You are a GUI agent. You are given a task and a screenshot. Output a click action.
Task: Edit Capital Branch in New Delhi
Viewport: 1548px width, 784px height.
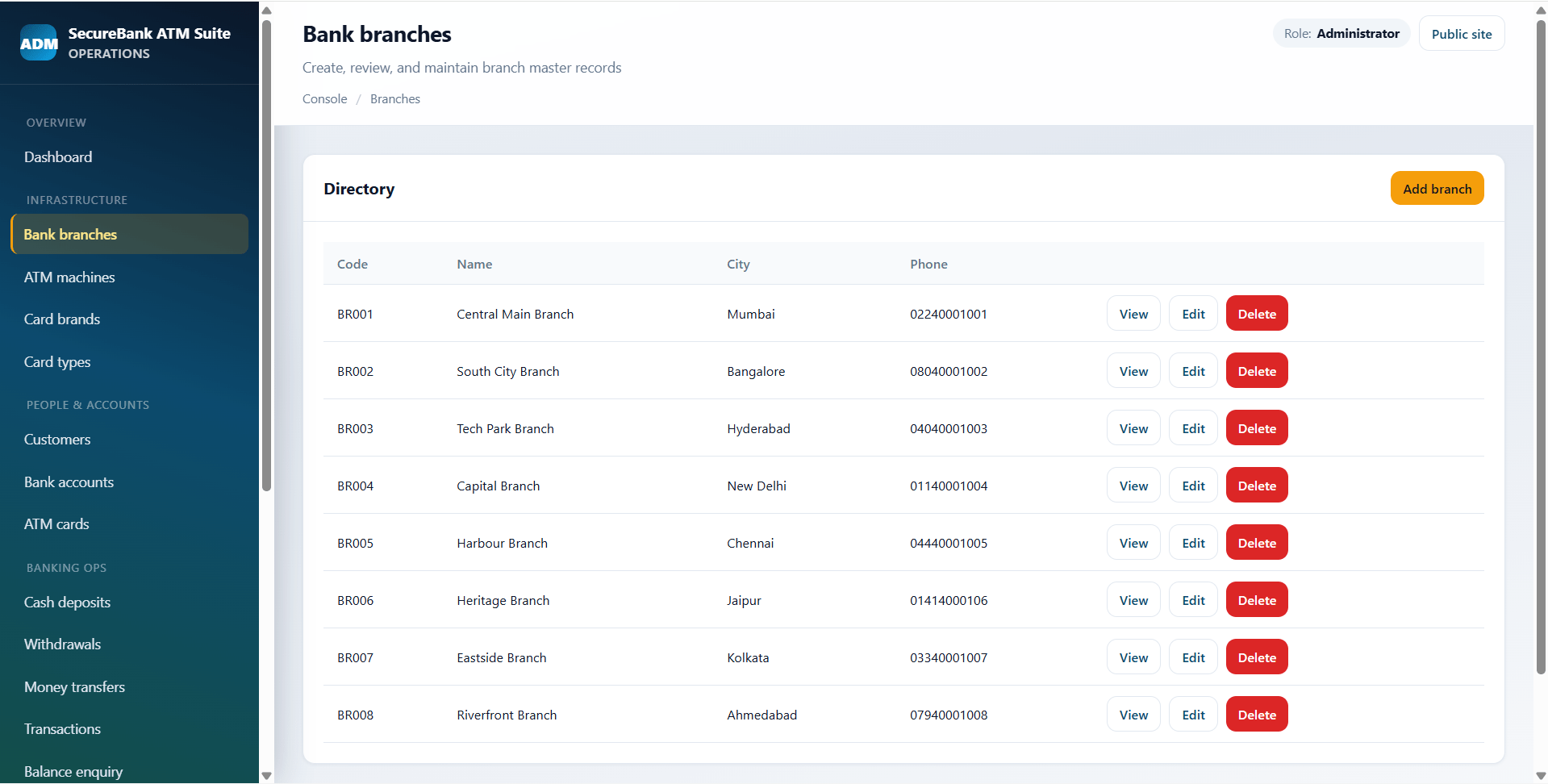pyautogui.click(x=1193, y=486)
